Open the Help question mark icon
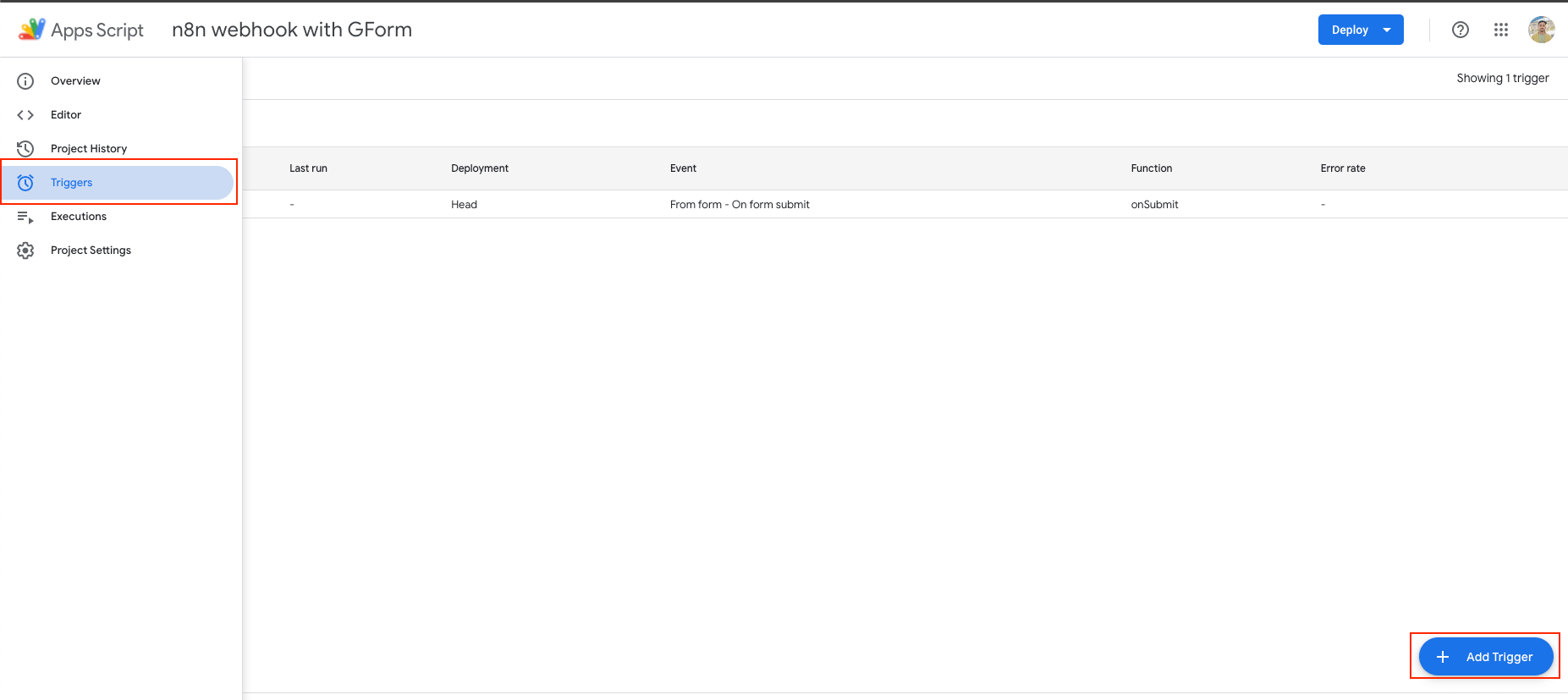 (1461, 30)
